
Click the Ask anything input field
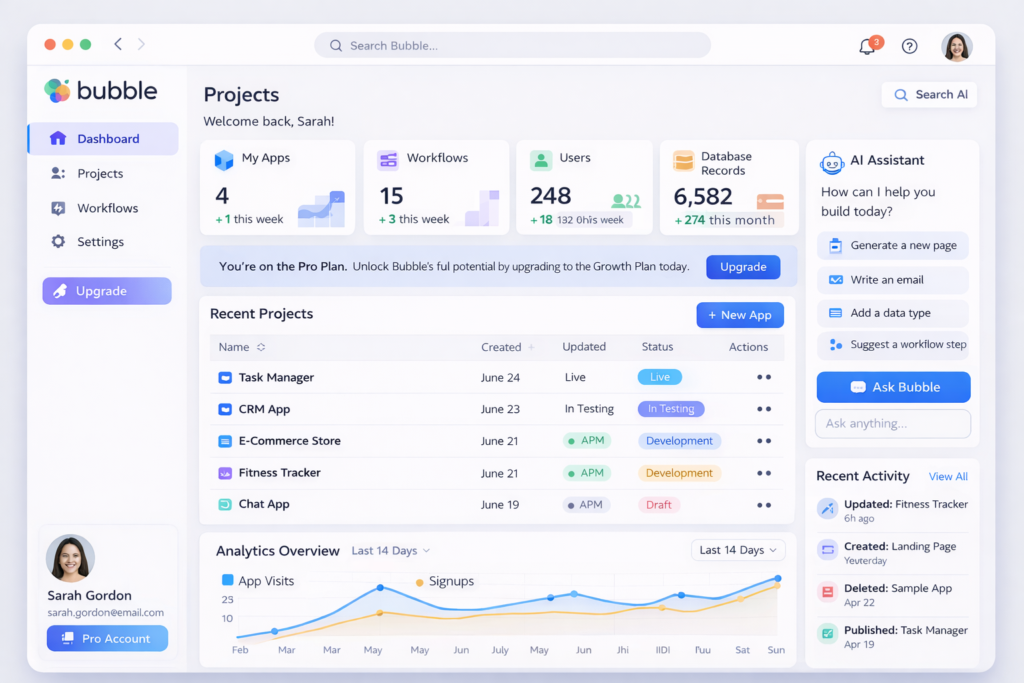tap(893, 423)
